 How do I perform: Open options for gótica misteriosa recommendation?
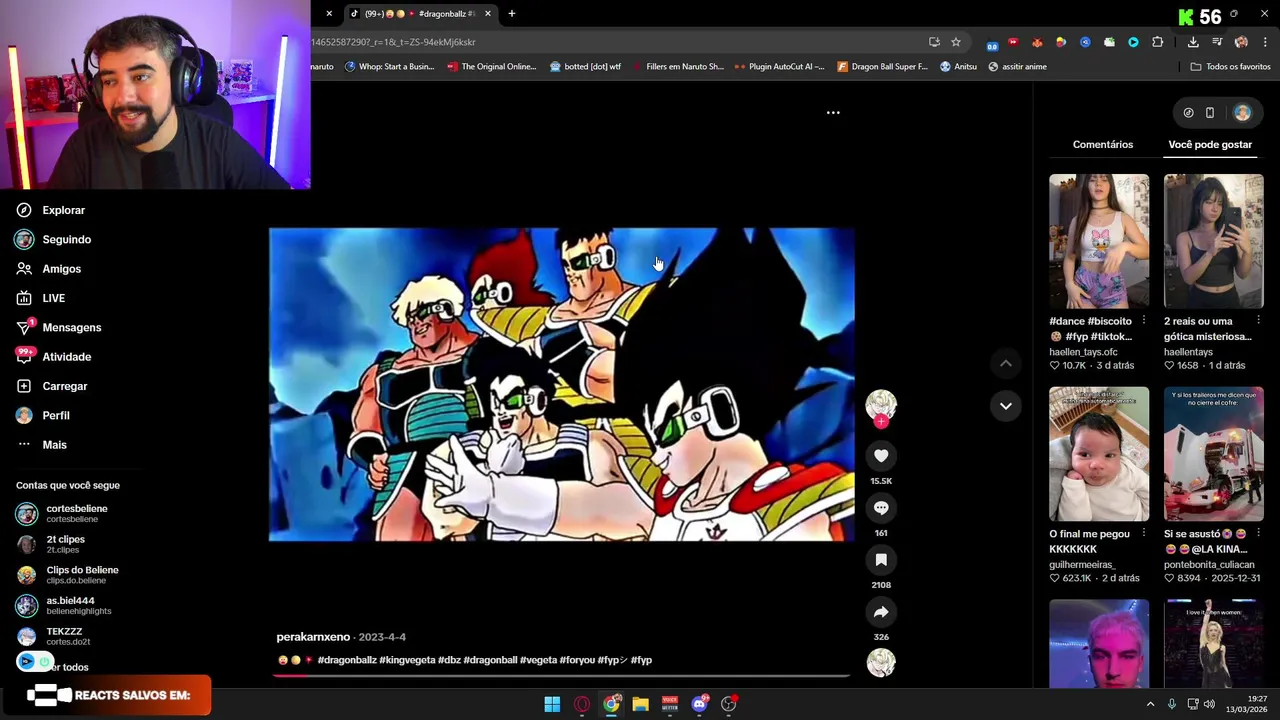click(x=1258, y=321)
